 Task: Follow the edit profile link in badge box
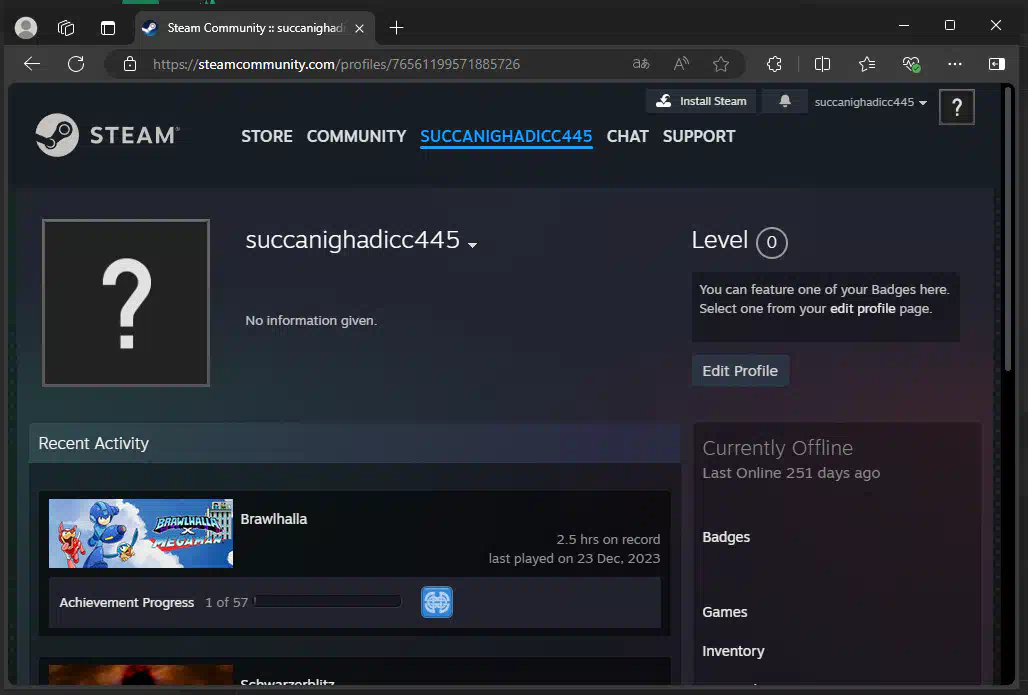point(862,309)
